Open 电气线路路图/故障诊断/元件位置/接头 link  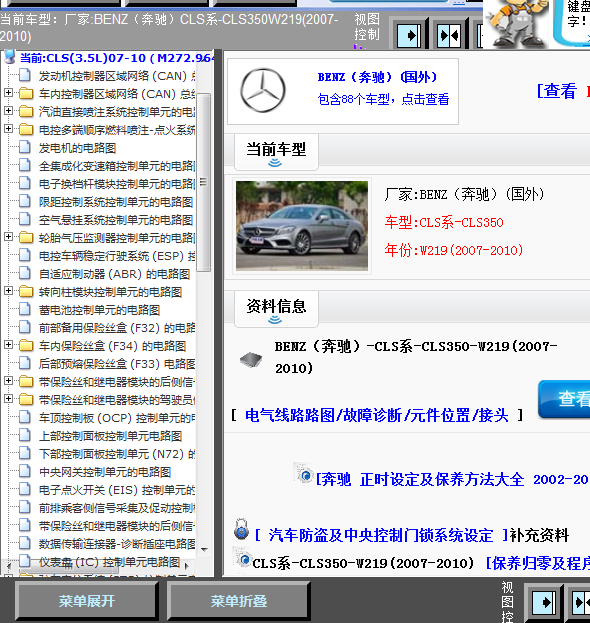(x=377, y=415)
